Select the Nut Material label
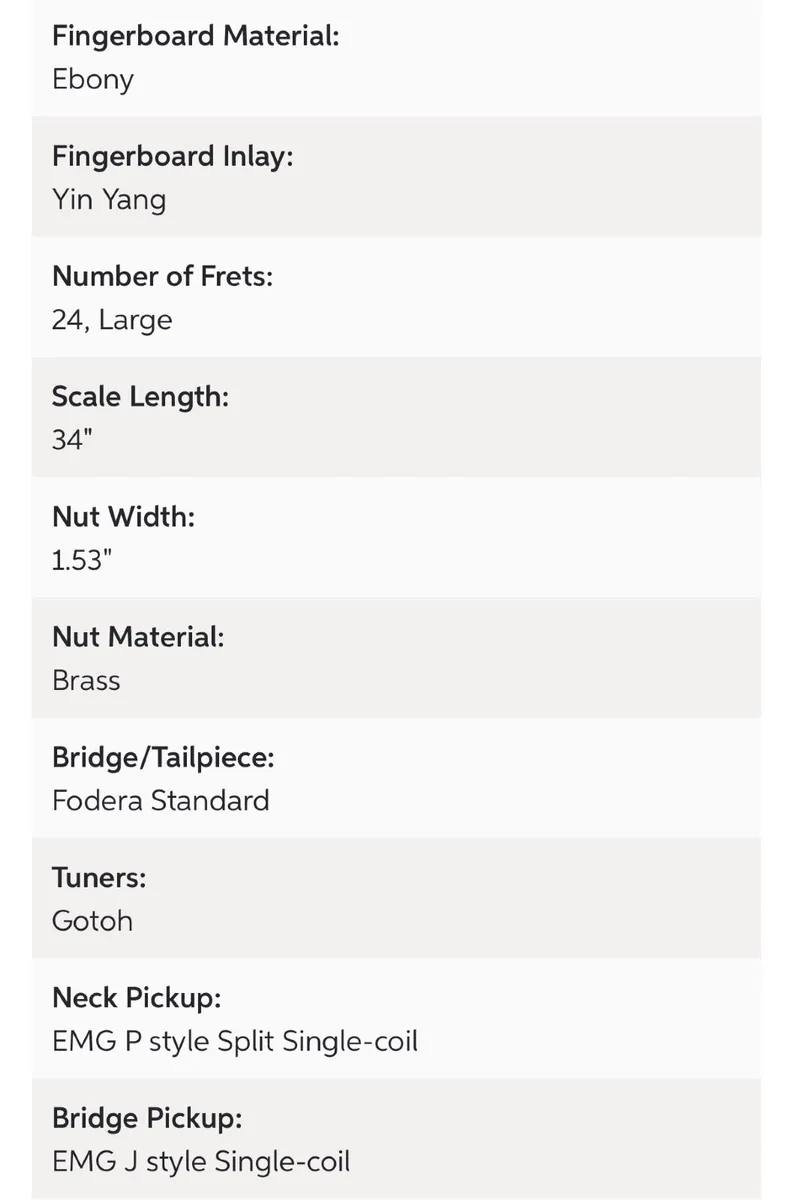 (138, 637)
